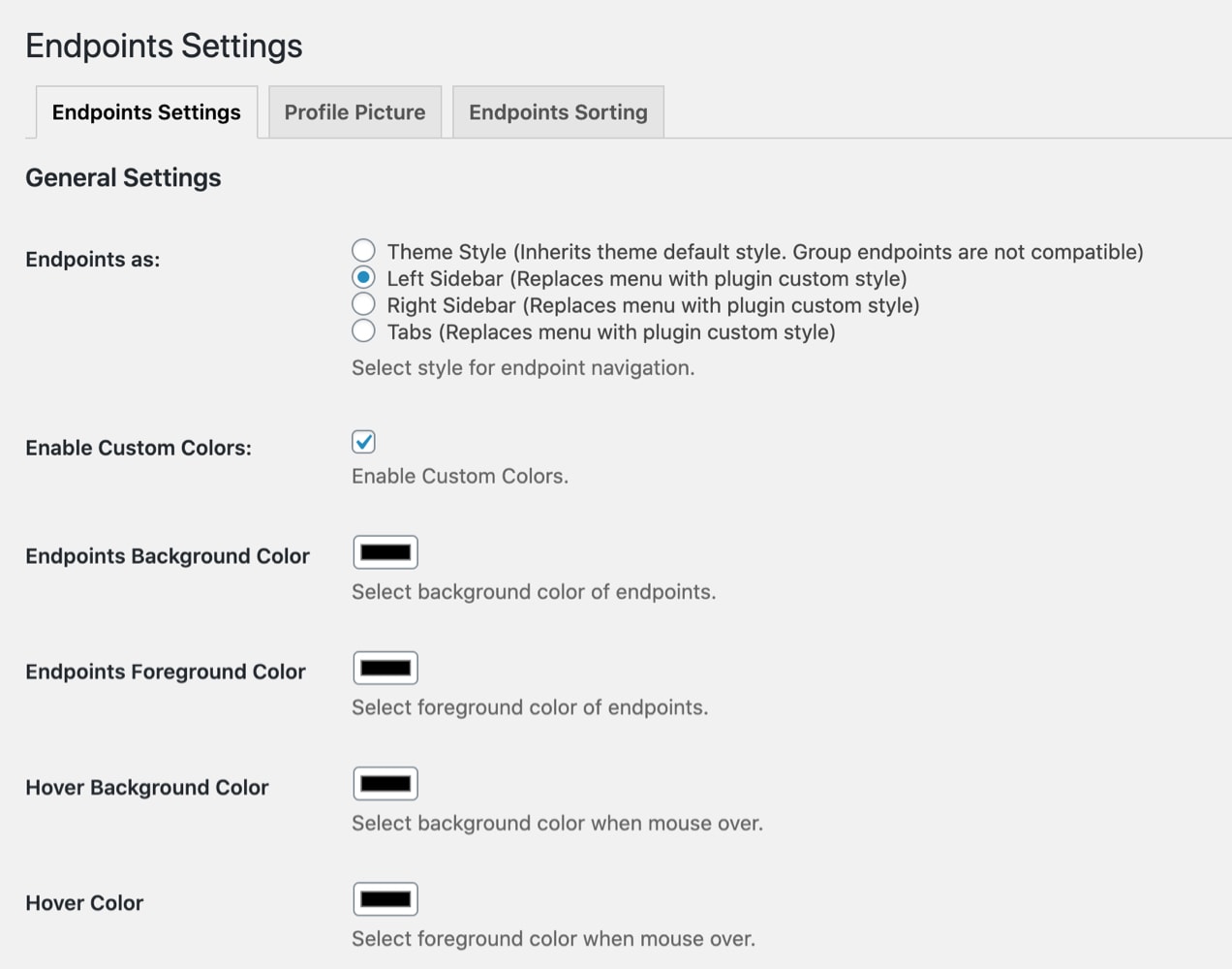1232x969 pixels.
Task: Click the Endpoints Background Color label
Action: pos(167,555)
